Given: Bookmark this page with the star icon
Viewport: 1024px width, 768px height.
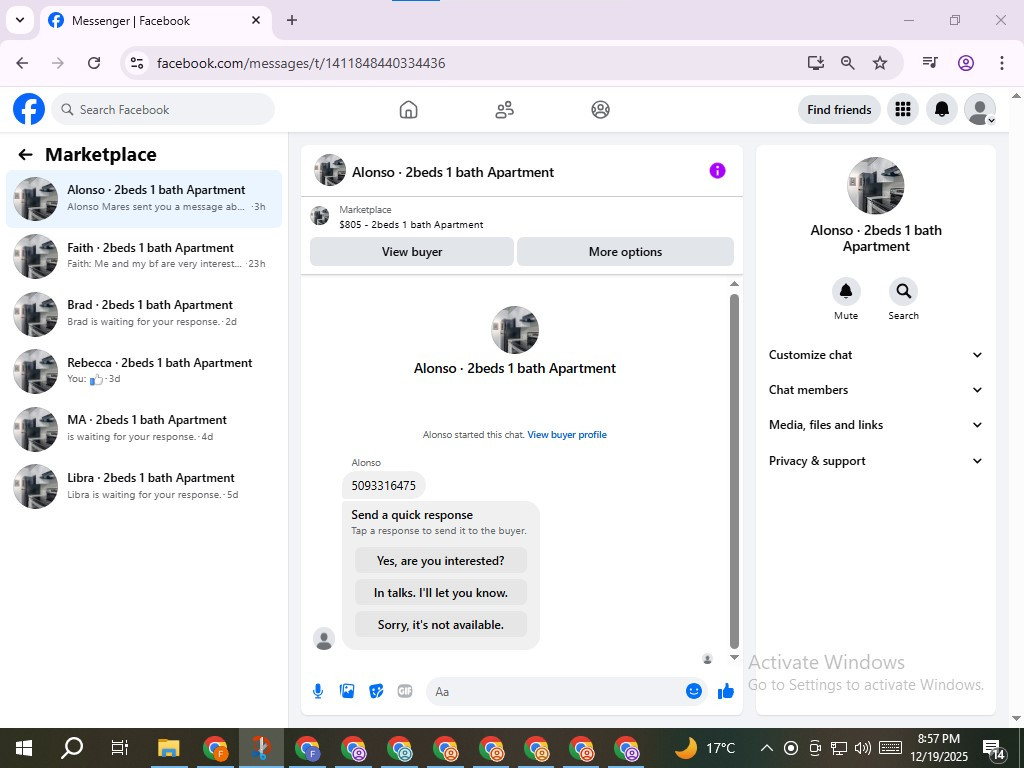Looking at the screenshot, I should point(880,63).
